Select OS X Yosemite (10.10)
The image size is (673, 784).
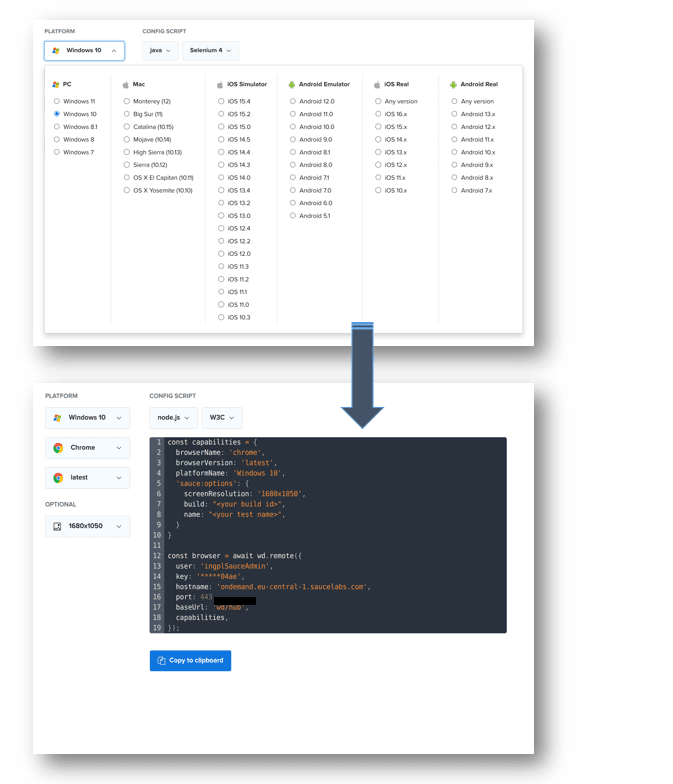click(x=126, y=190)
